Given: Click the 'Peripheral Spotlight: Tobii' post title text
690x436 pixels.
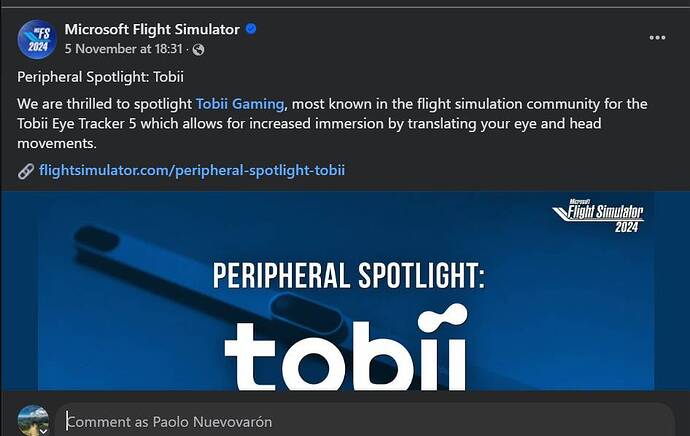Looking at the screenshot, I should 100,77.
